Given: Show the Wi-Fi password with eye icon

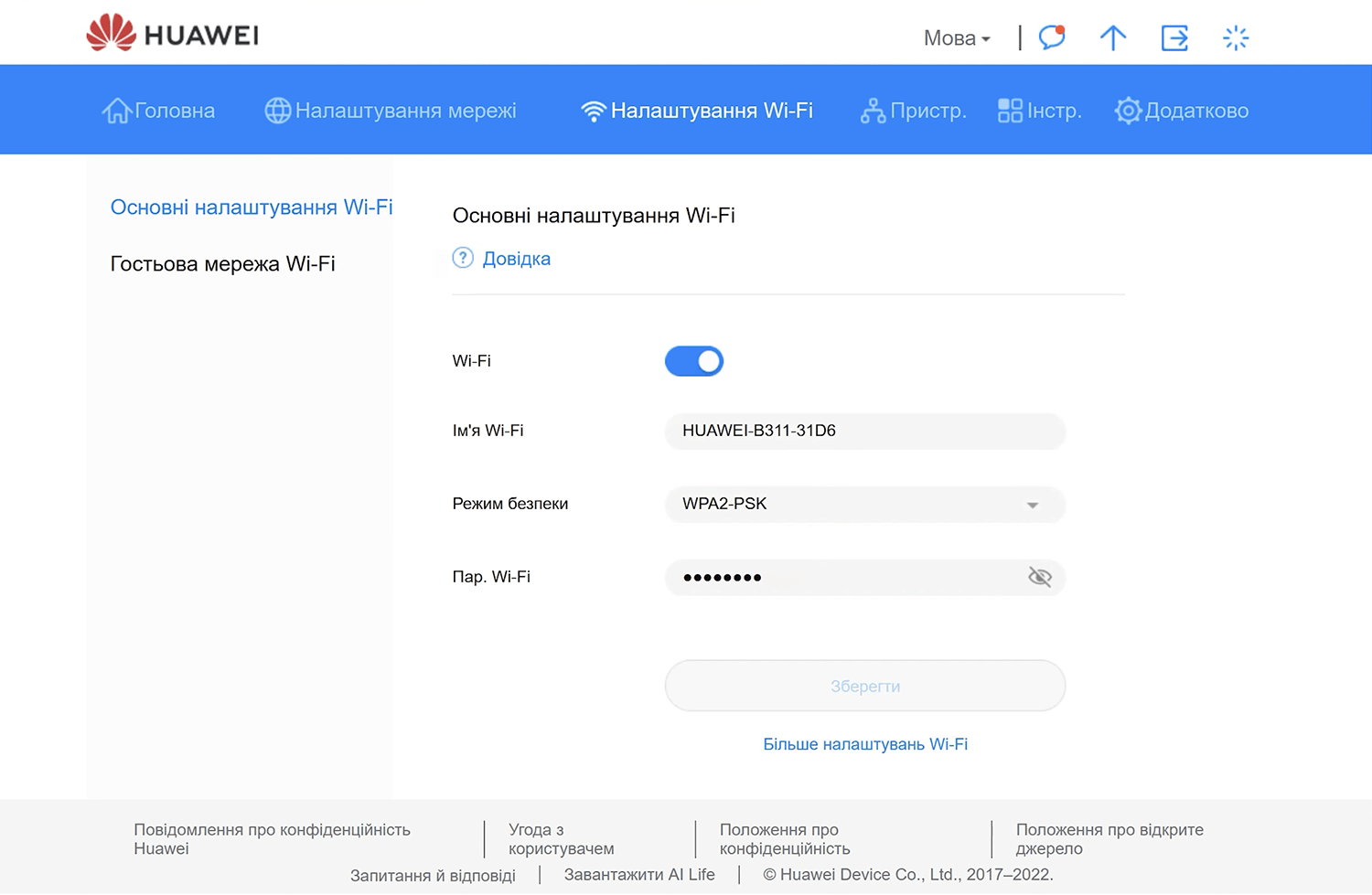Looking at the screenshot, I should (x=1039, y=577).
